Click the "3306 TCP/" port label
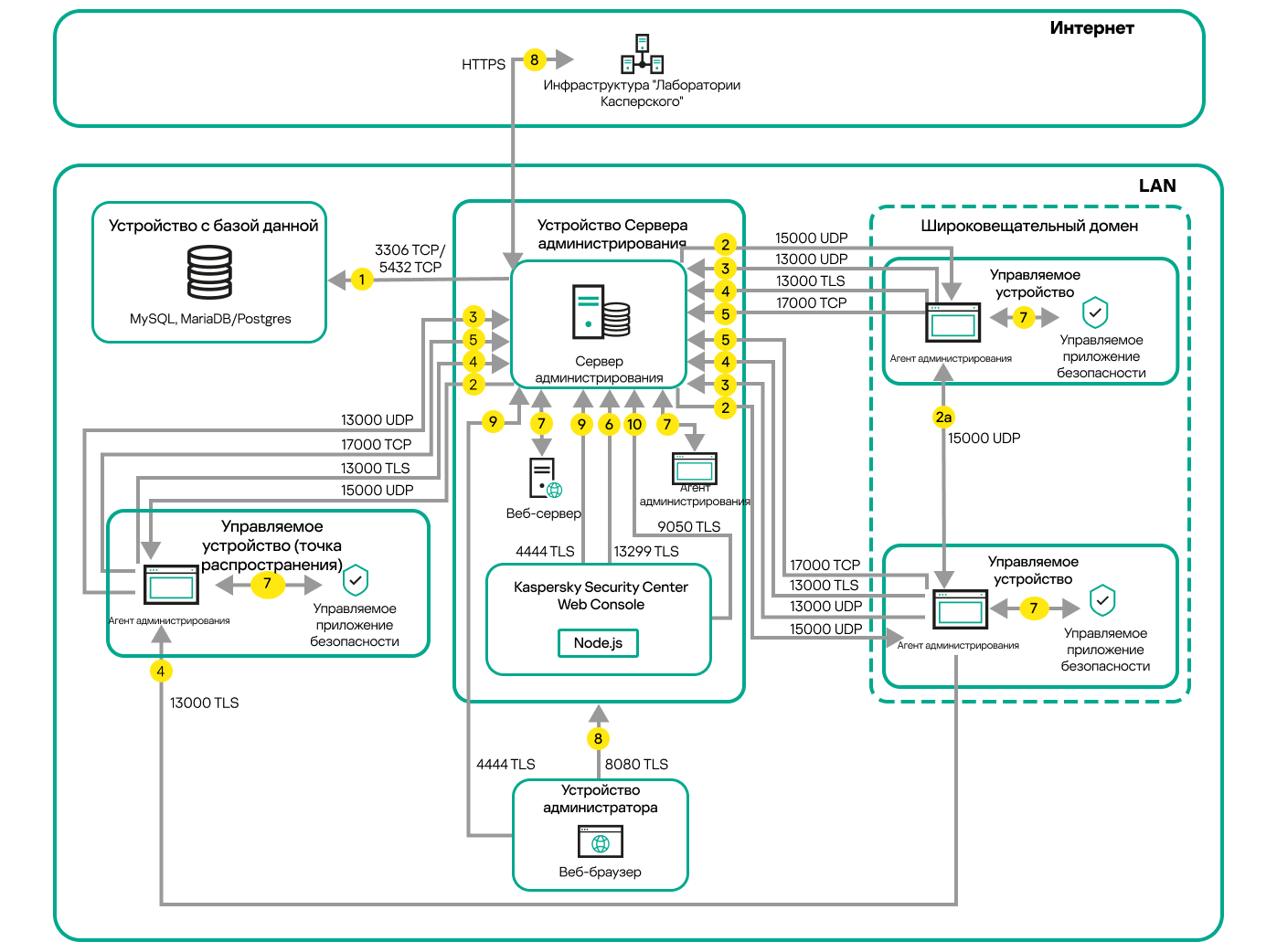 point(410,250)
